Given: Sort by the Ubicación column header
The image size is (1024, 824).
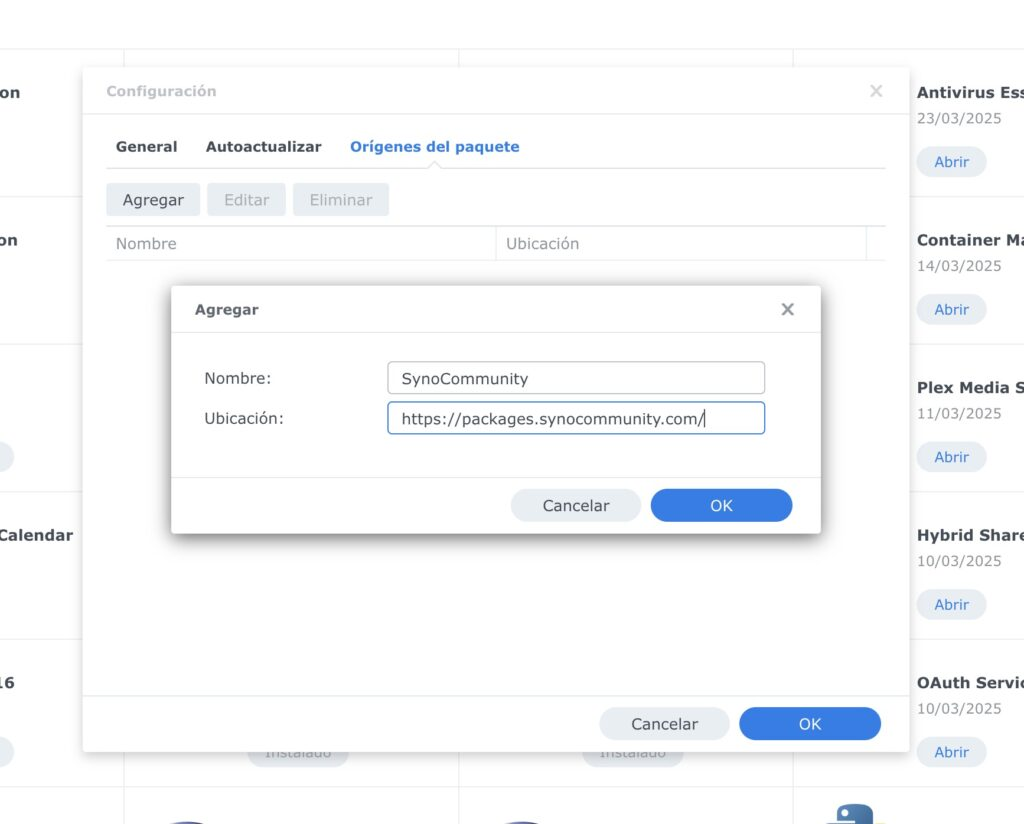Looking at the screenshot, I should click(x=681, y=244).
